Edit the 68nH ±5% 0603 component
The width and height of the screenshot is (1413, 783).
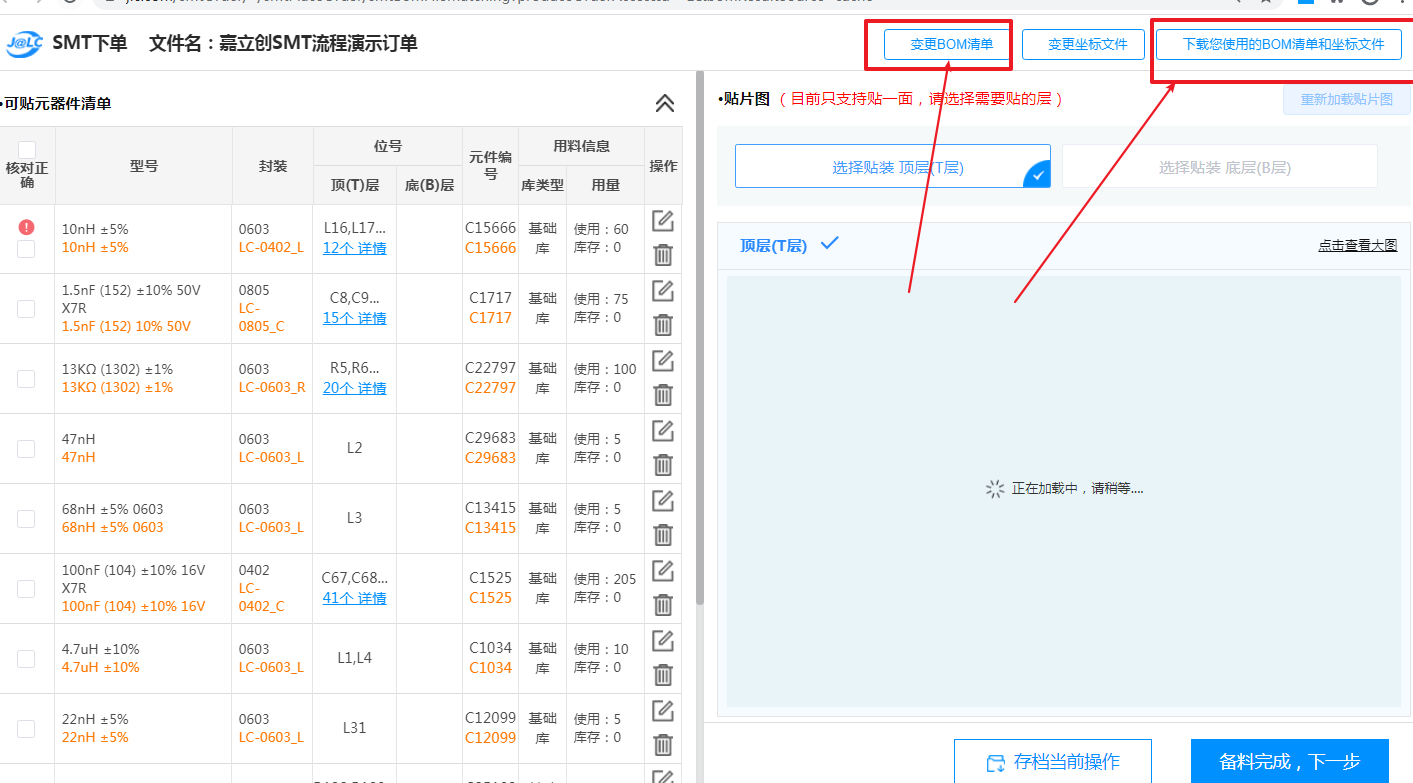[x=662, y=501]
